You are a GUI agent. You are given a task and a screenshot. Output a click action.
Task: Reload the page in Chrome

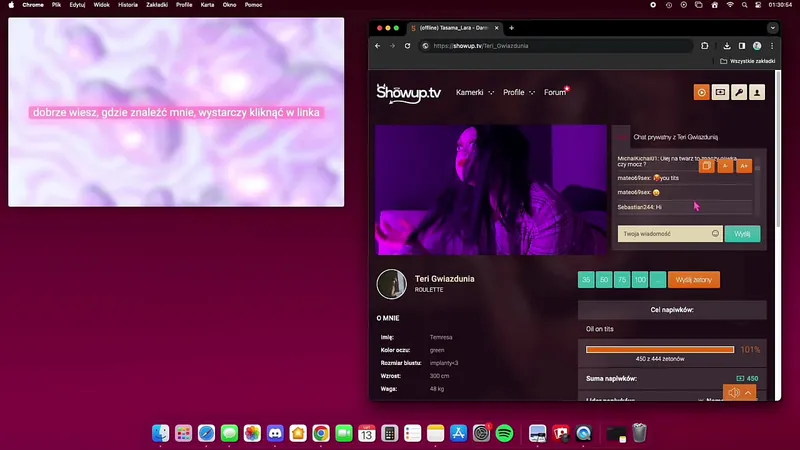coord(407,46)
